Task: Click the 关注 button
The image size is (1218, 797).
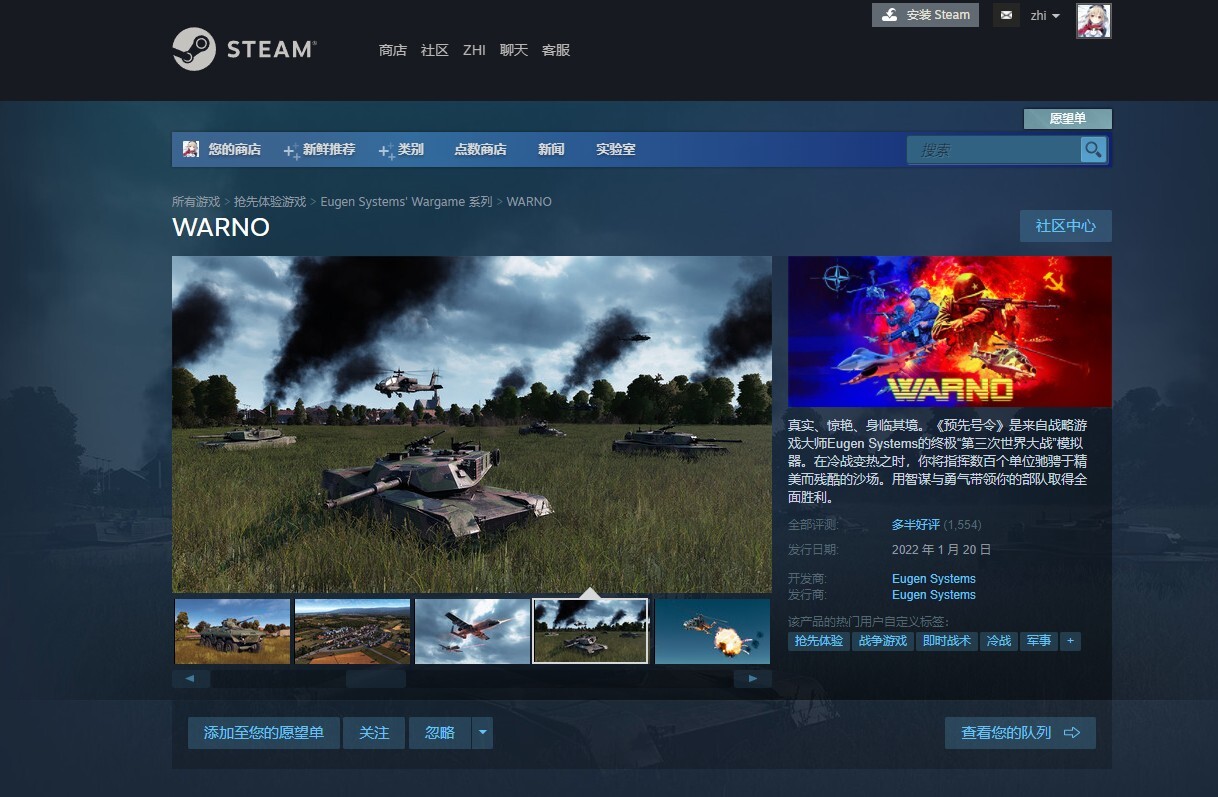Action: [374, 733]
